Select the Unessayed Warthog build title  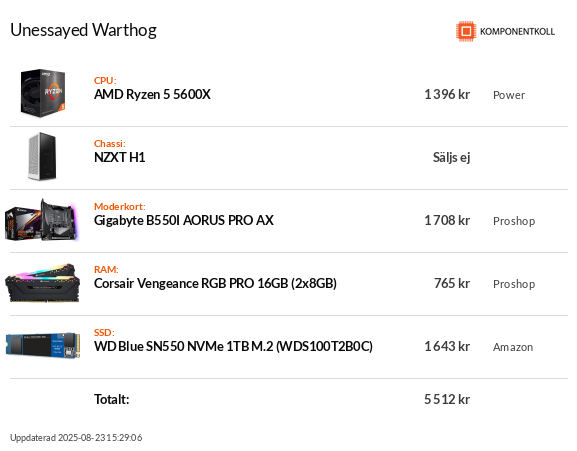tap(84, 31)
